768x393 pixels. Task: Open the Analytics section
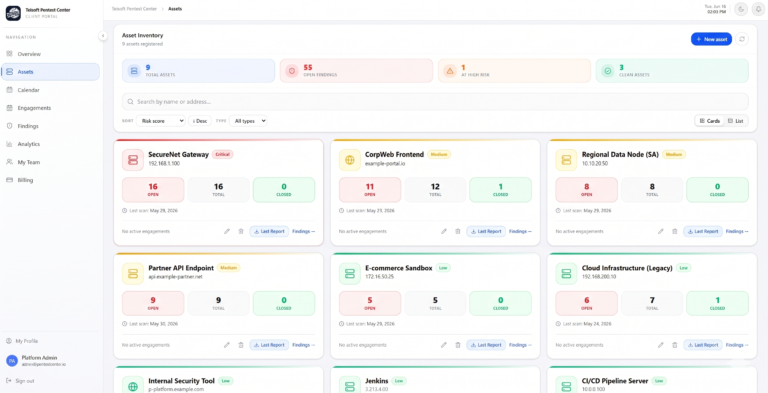50,144
